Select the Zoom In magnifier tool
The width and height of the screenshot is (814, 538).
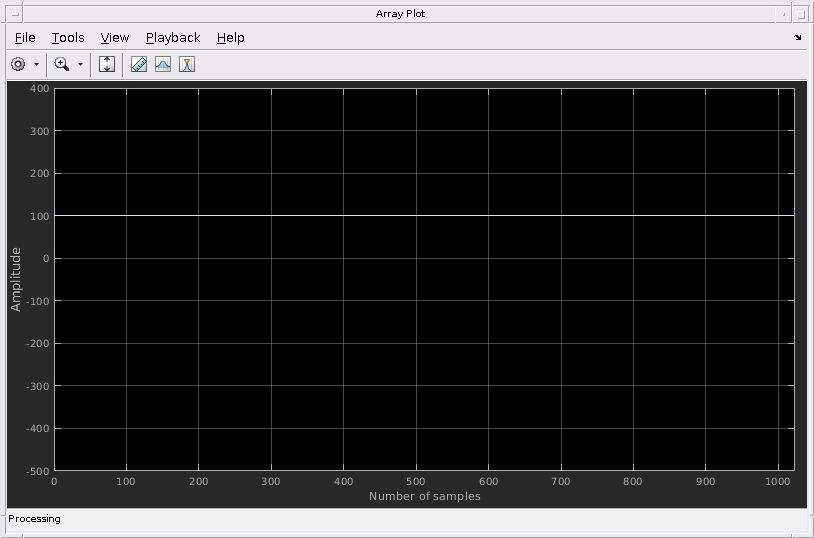[x=62, y=64]
